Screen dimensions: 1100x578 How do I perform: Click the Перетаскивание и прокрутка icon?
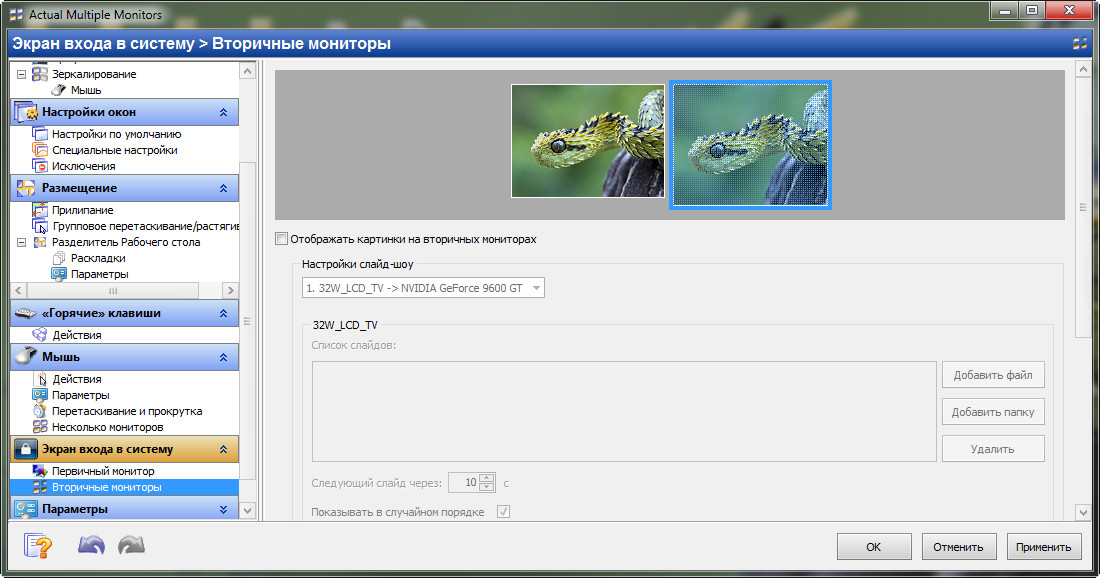pos(40,411)
